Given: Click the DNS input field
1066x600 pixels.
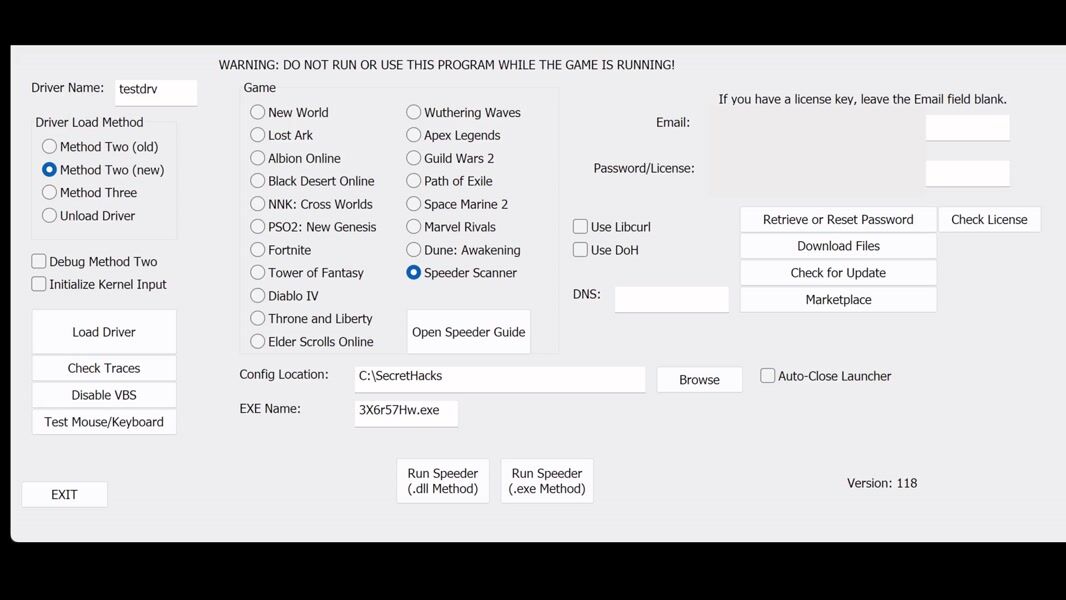Looking at the screenshot, I should [x=671, y=299].
